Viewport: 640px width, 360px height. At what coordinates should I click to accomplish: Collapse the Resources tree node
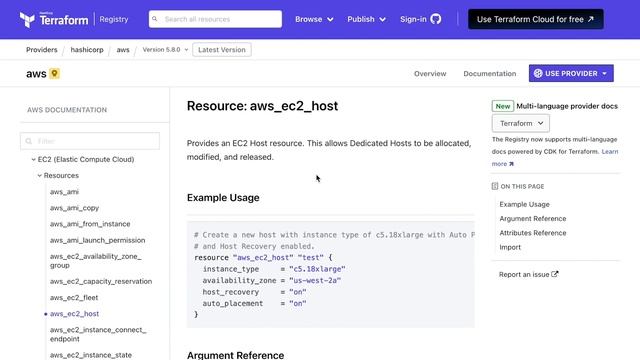click(40, 176)
